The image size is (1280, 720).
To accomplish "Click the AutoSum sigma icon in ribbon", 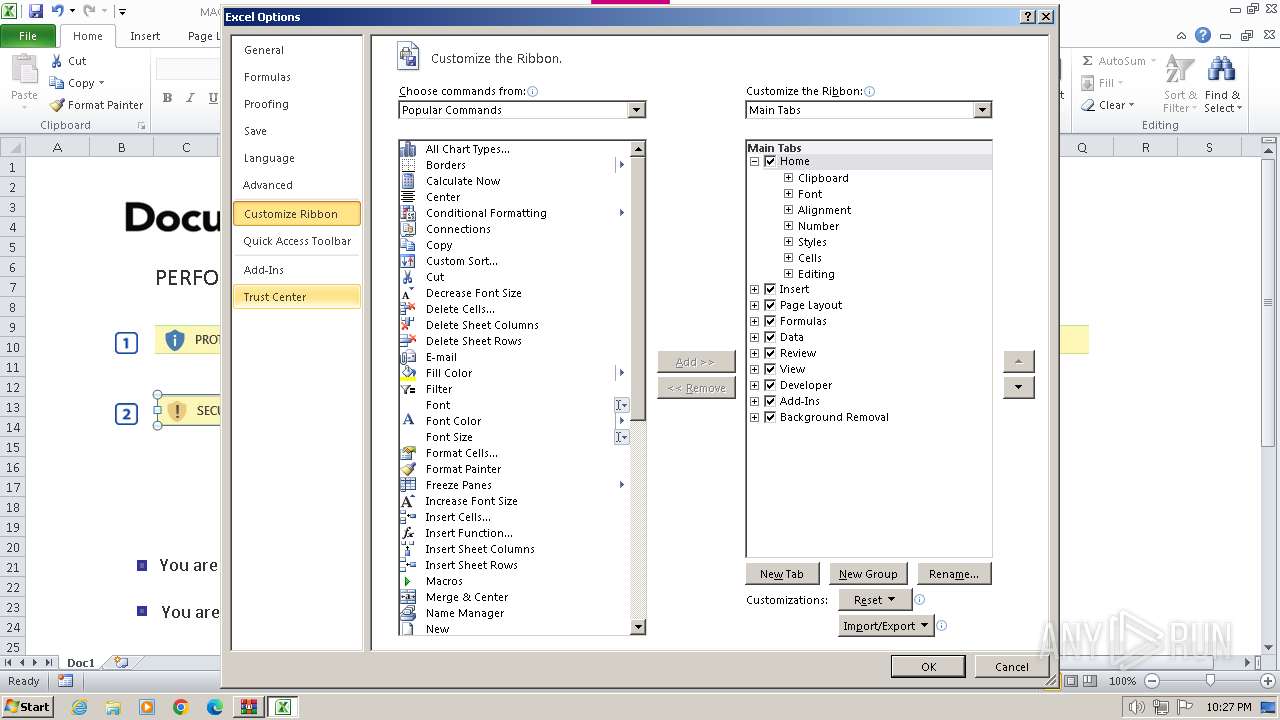I will (x=1088, y=61).
